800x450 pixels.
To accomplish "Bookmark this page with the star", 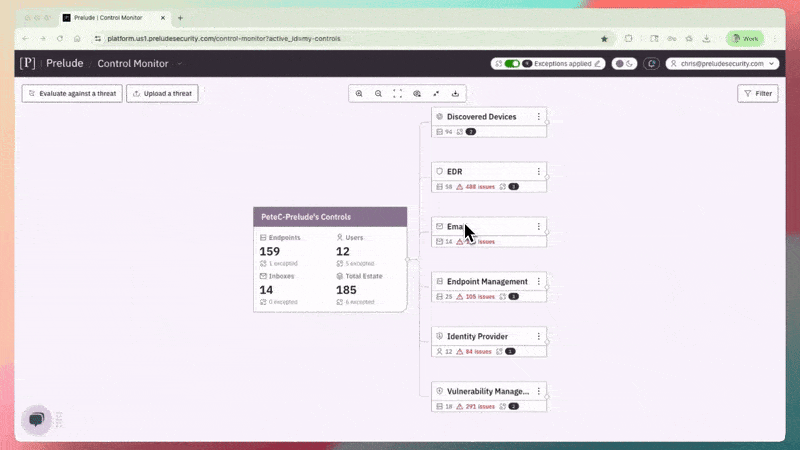I will click(604, 39).
